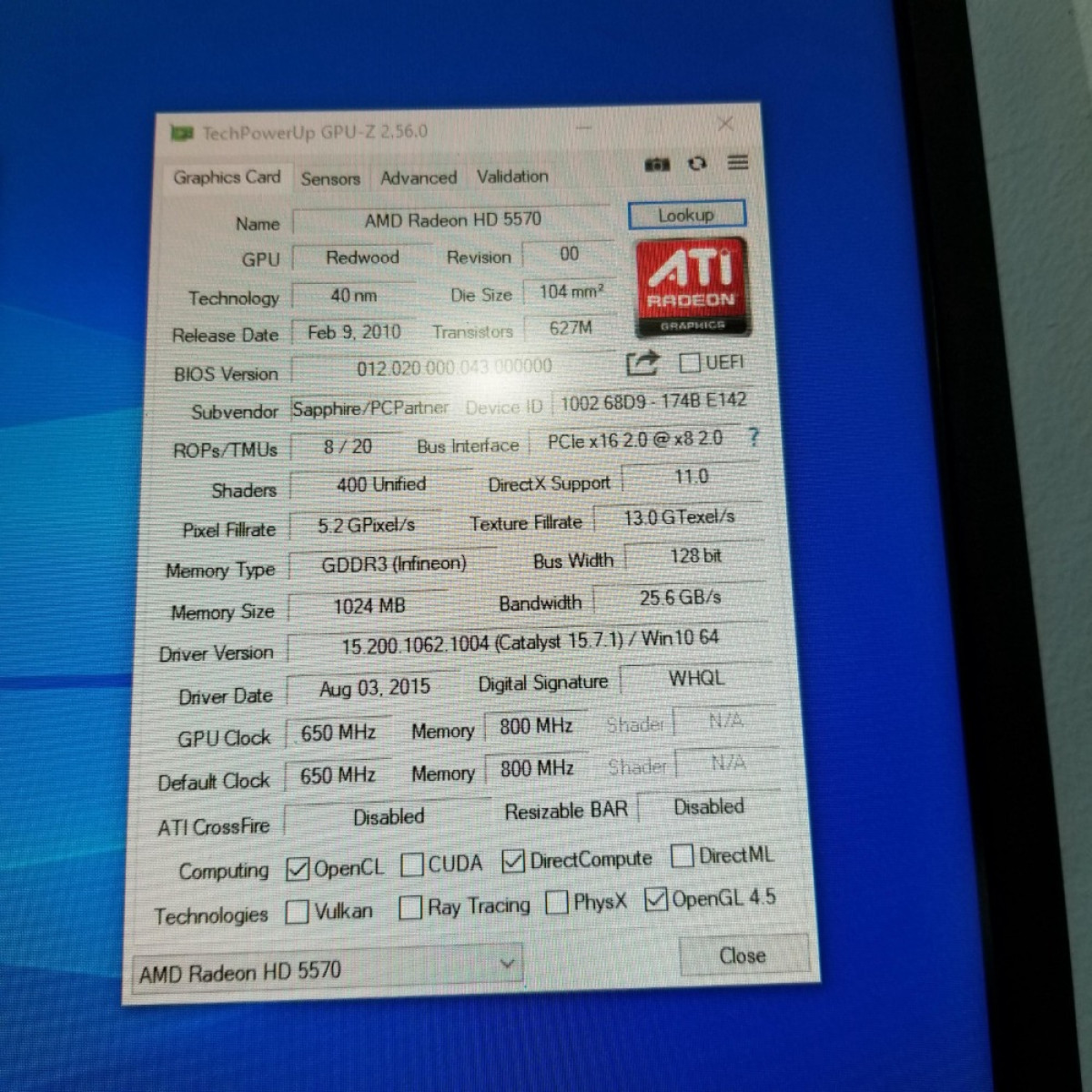
Task: Click the Bus Width field 128 bit
Action: point(695,556)
